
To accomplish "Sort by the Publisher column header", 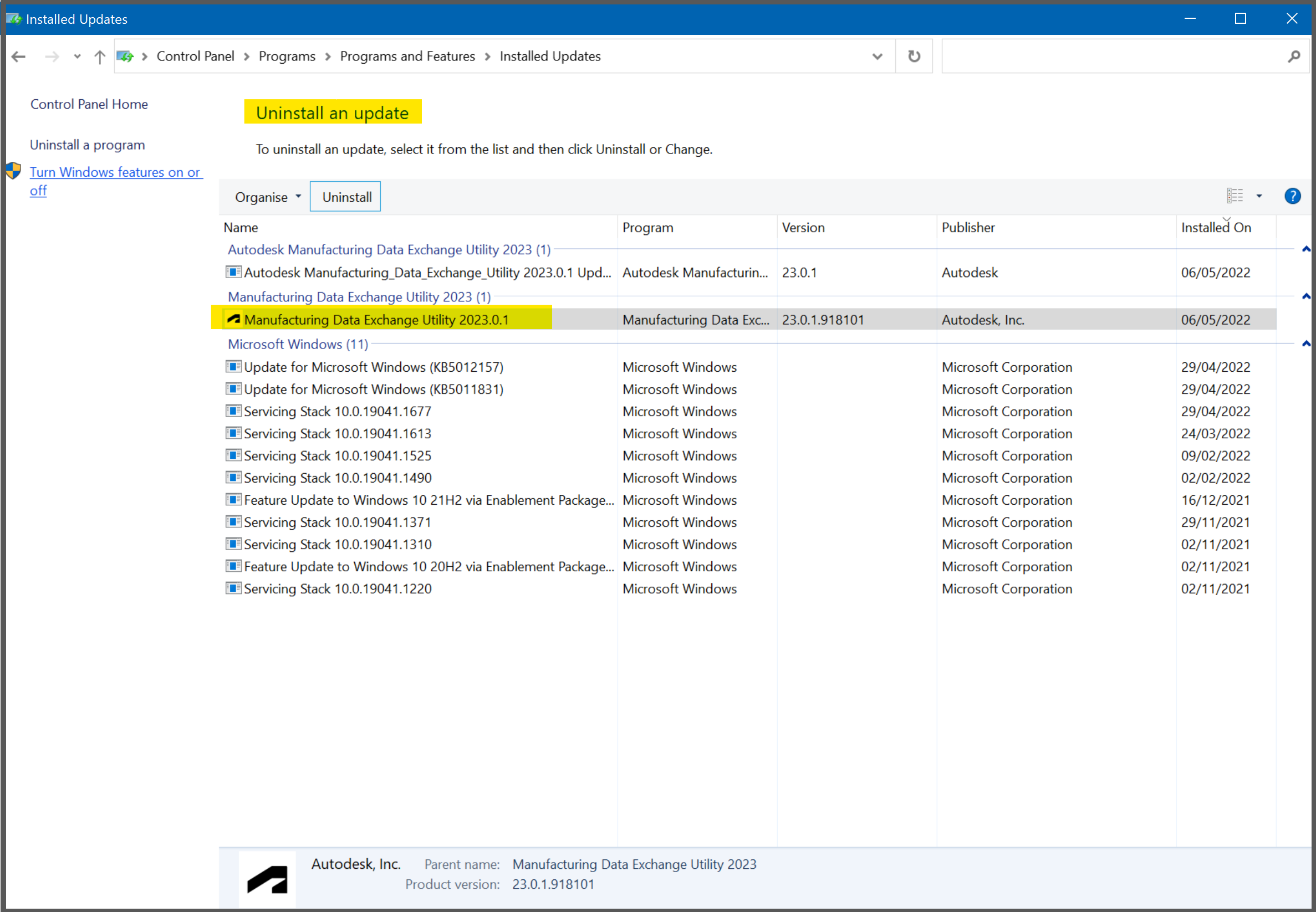I will pos(1057,227).
